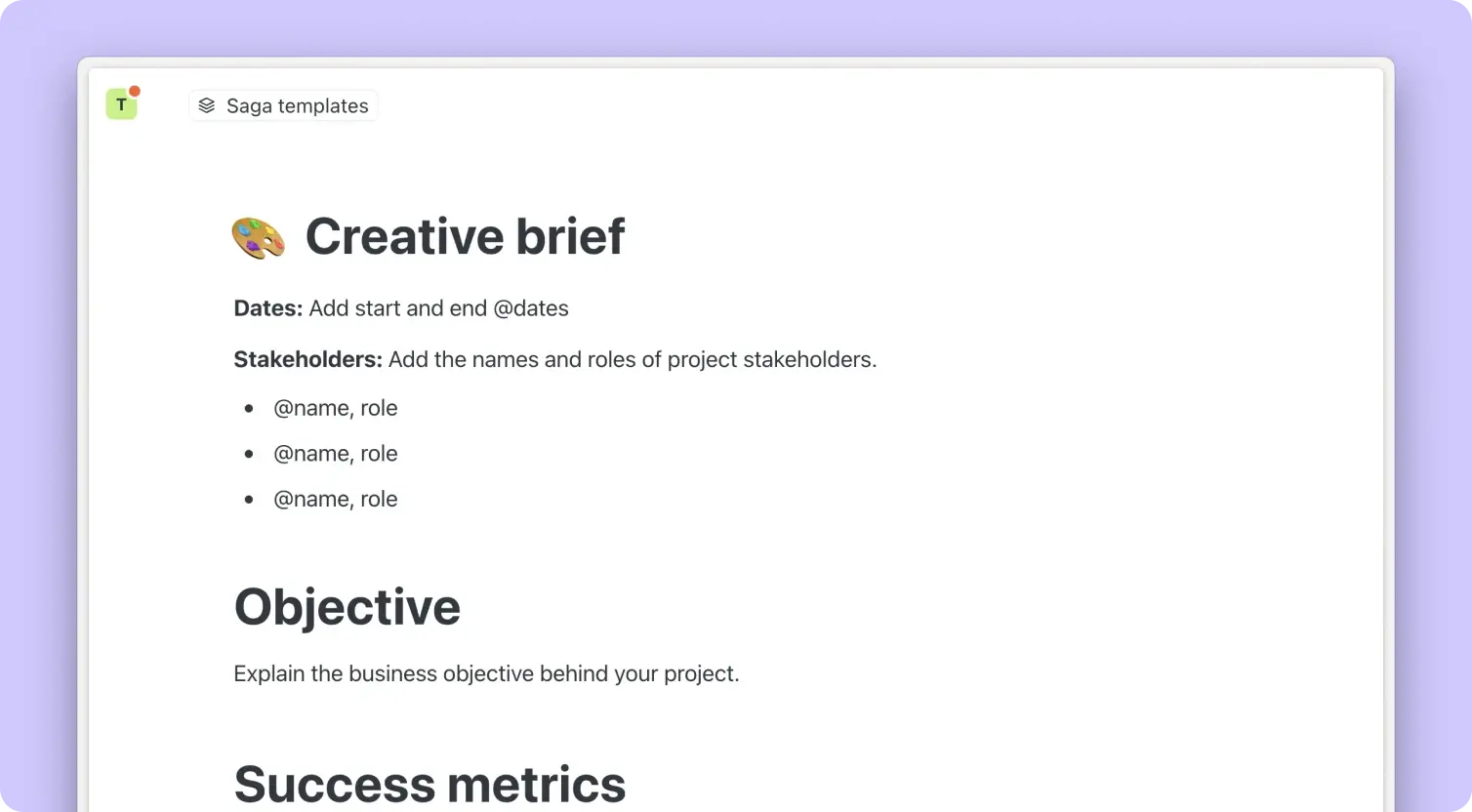Click the orange notification dot on avatar
Viewport: 1472px width, 812px height.
pos(135,92)
